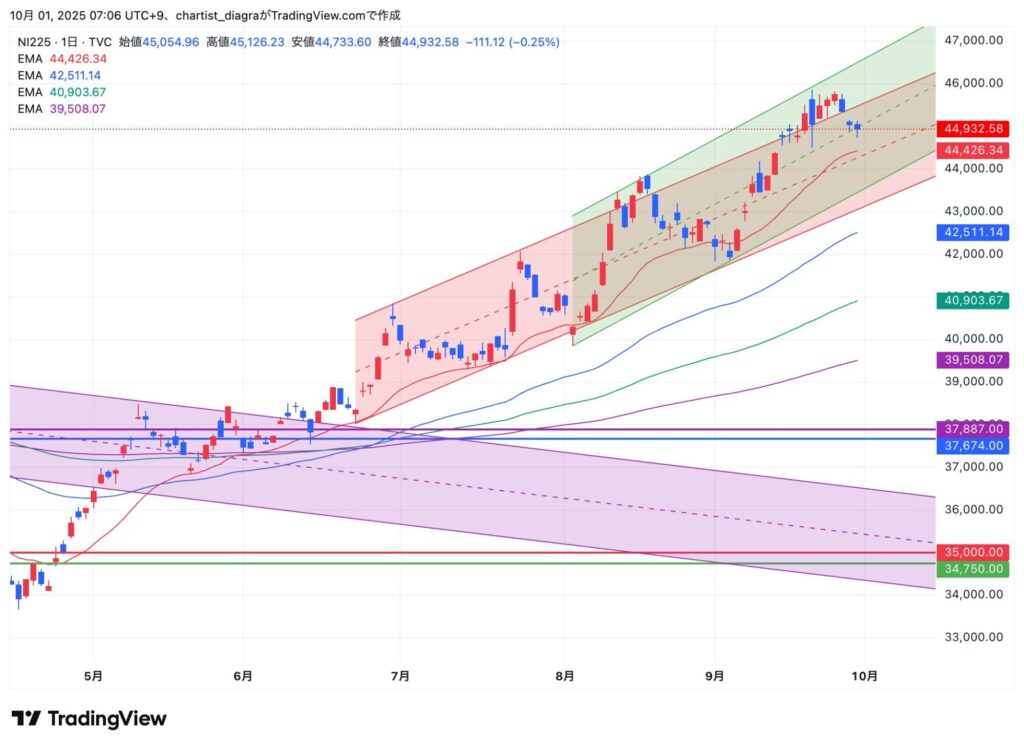Click the 47,000.00 price scale label
Image resolution: width=1024 pixels, height=748 pixels.
(972, 40)
